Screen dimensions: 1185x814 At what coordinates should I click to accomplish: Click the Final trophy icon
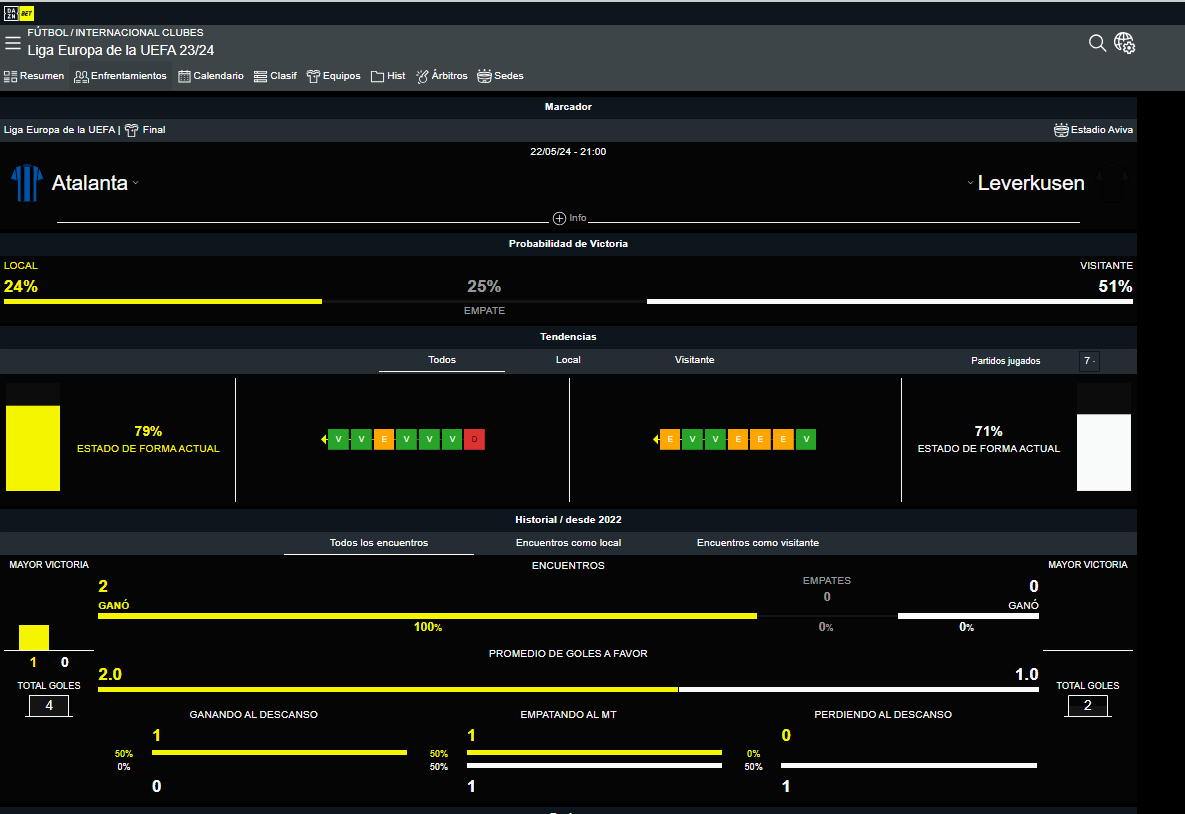coord(131,130)
